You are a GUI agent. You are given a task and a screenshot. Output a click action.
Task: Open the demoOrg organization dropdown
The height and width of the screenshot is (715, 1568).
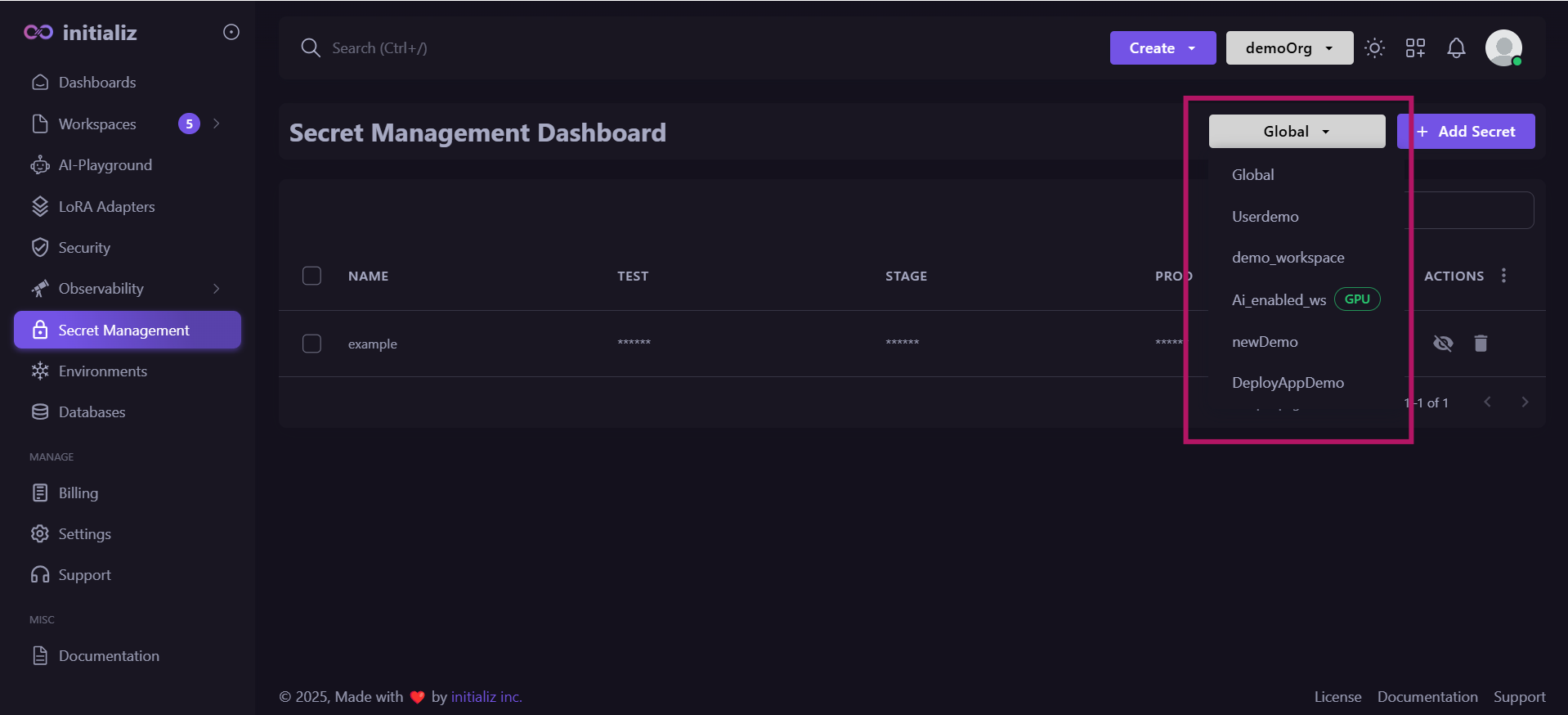point(1289,48)
